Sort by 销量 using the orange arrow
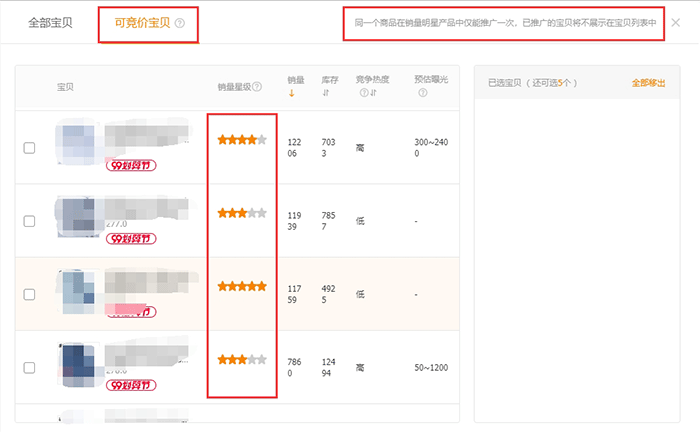The height and width of the screenshot is (432, 700). click(x=291, y=94)
